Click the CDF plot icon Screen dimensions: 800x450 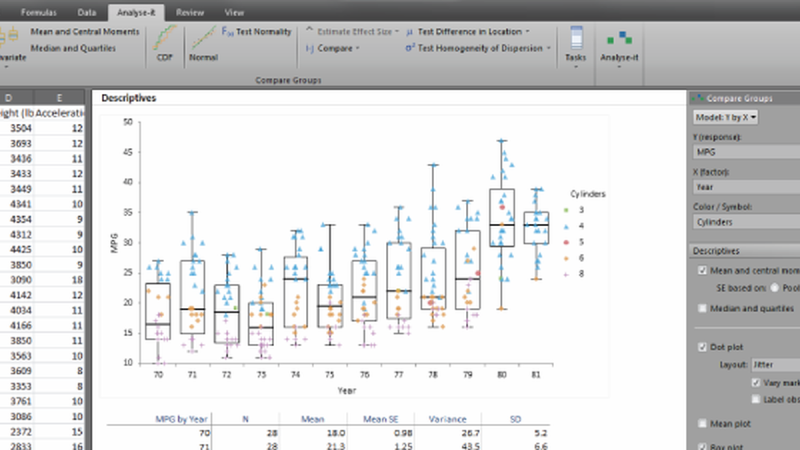(x=165, y=38)
